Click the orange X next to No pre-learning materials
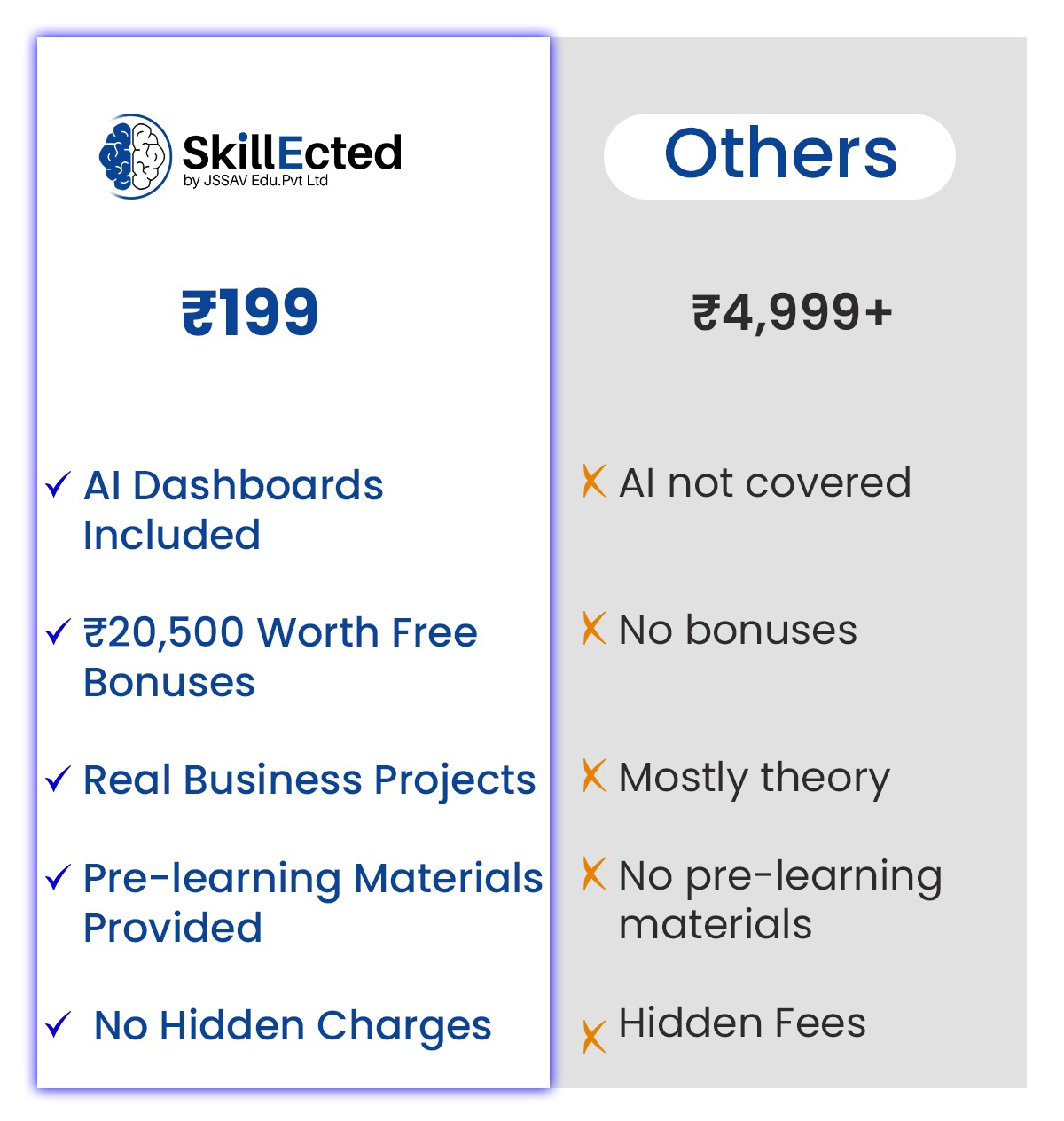This screenshot has width=1064, height=1121. [594, 874]
